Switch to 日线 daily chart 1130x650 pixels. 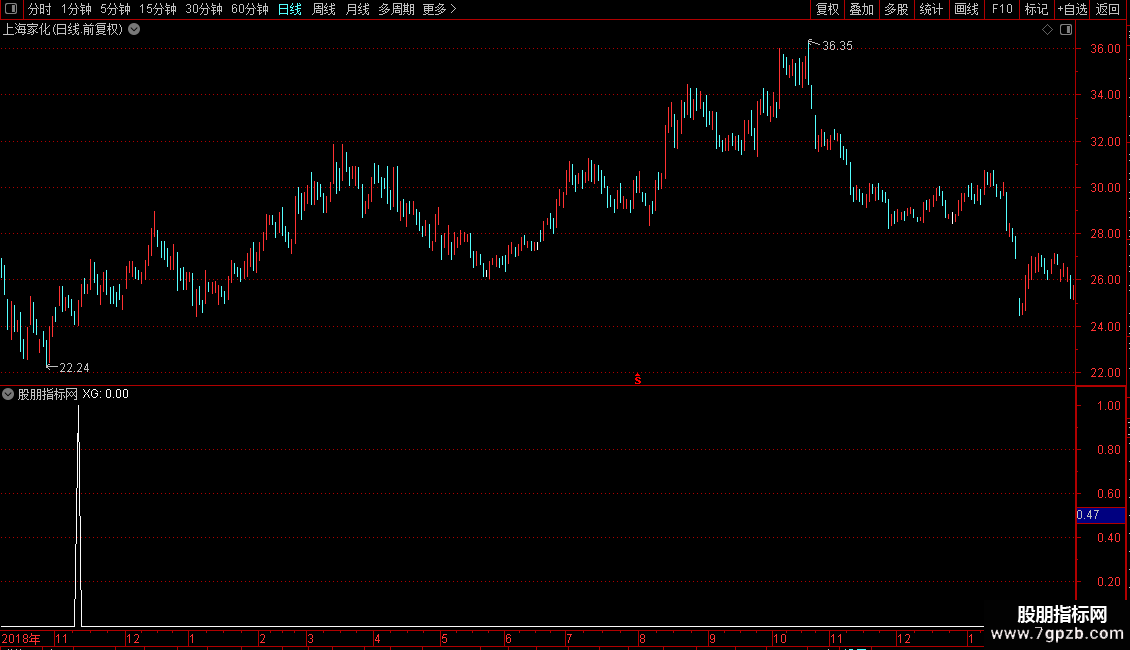[x=290, y=9]
